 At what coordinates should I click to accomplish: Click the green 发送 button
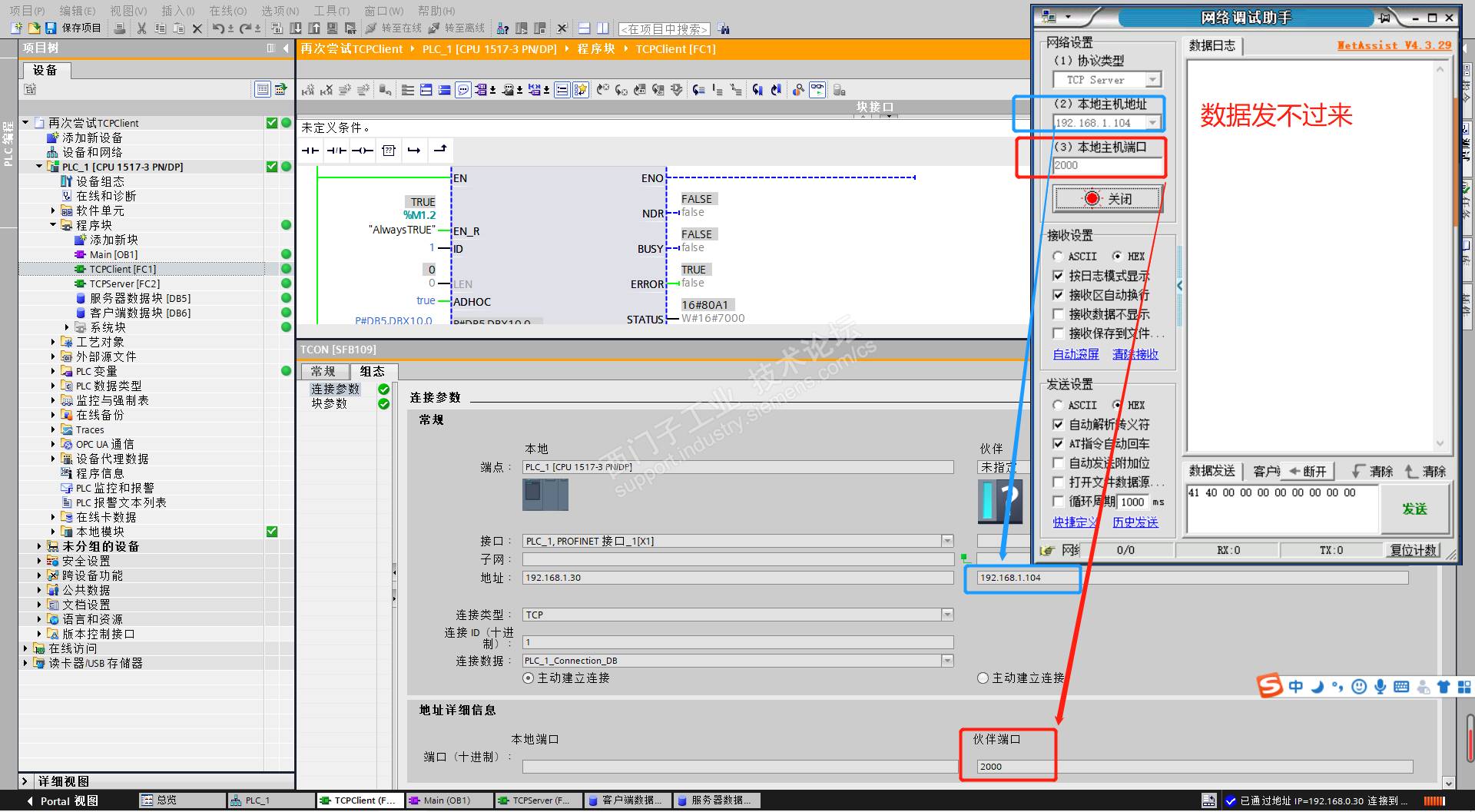1414,509
